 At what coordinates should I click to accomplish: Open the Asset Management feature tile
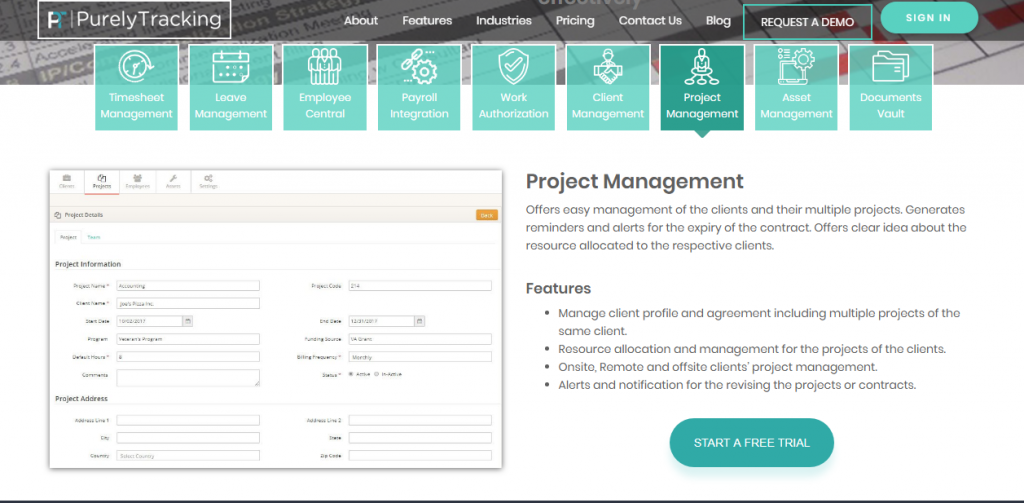coord(796,88)
